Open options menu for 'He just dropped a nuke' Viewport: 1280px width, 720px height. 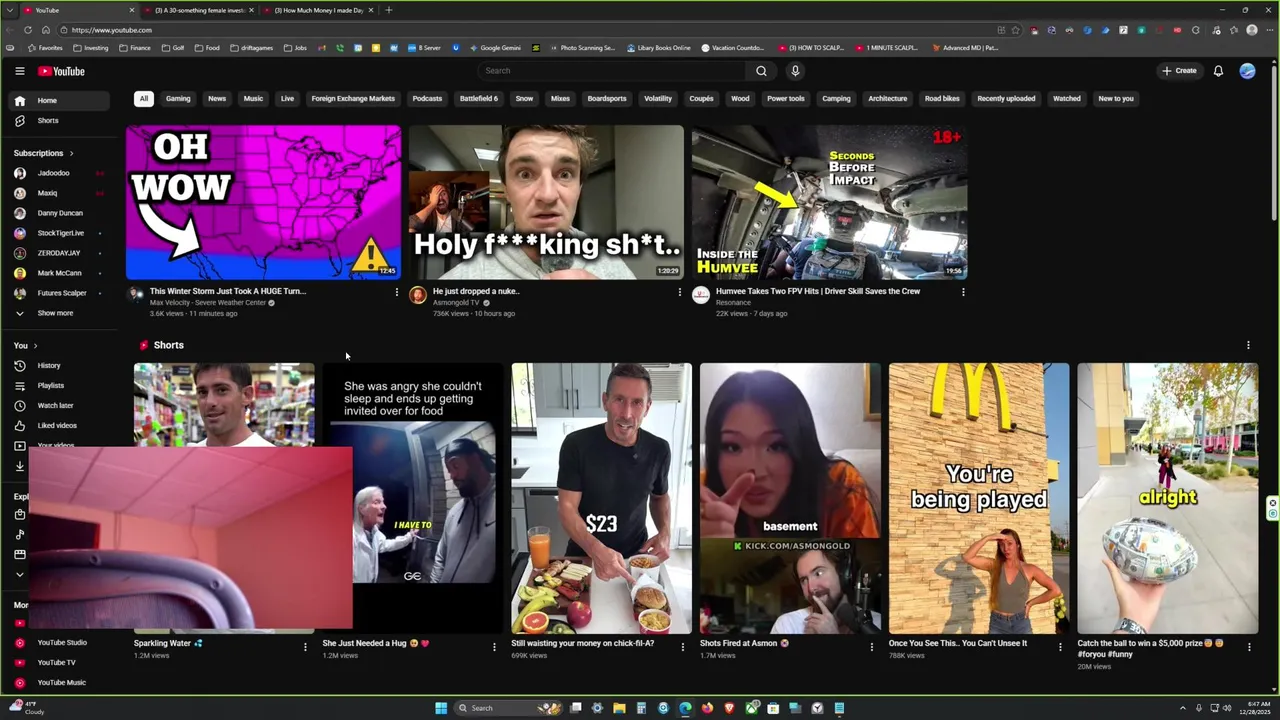tap(680, 292)
